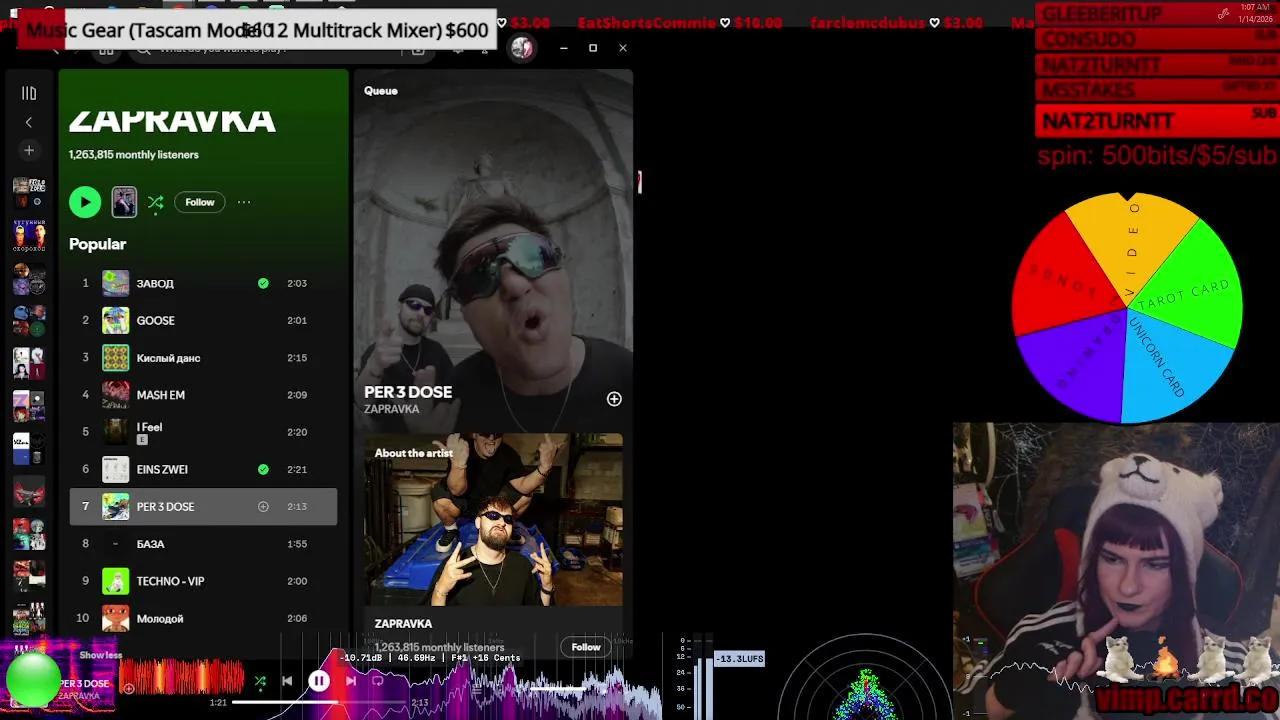Add PER 3 DOSE row to Liked Songs
Viewport: 1280px width, 720px height.
click(263, 506)
